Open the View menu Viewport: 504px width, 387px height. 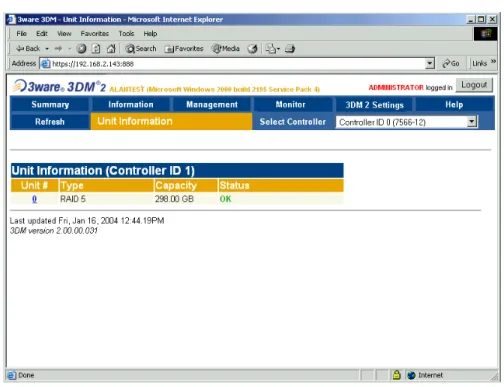point(64,34)
